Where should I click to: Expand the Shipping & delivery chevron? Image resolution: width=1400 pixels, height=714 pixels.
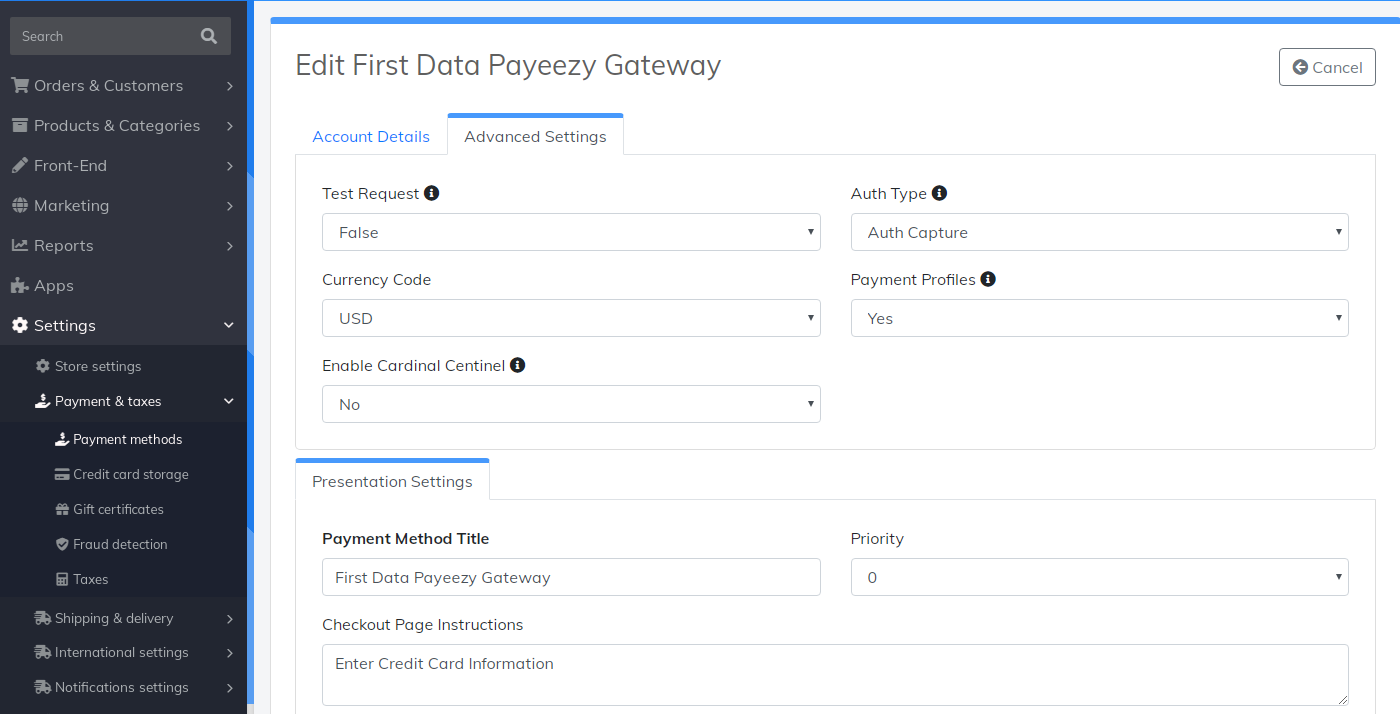(230, 619)
